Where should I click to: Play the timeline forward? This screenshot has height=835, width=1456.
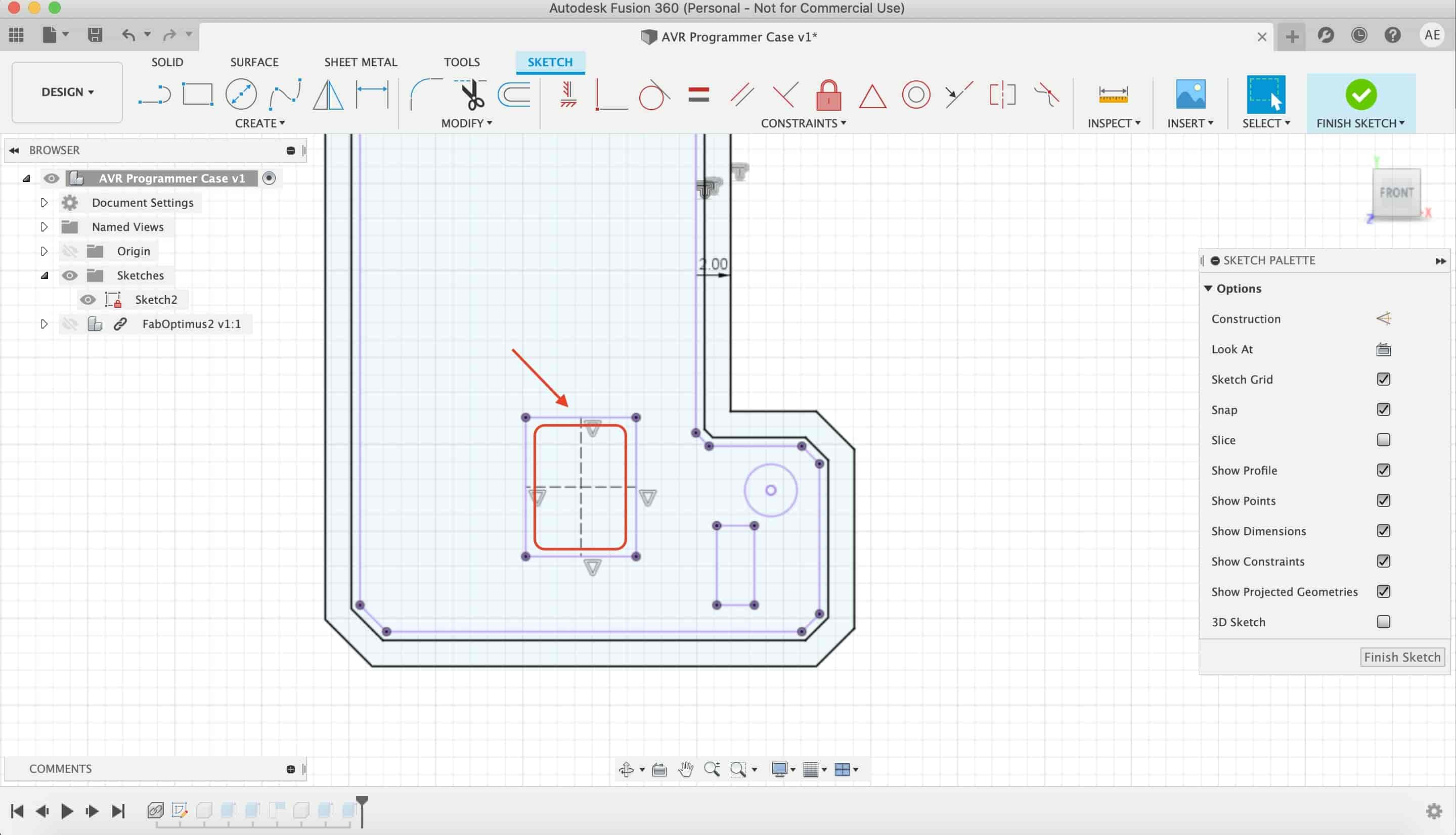point(67,811)
